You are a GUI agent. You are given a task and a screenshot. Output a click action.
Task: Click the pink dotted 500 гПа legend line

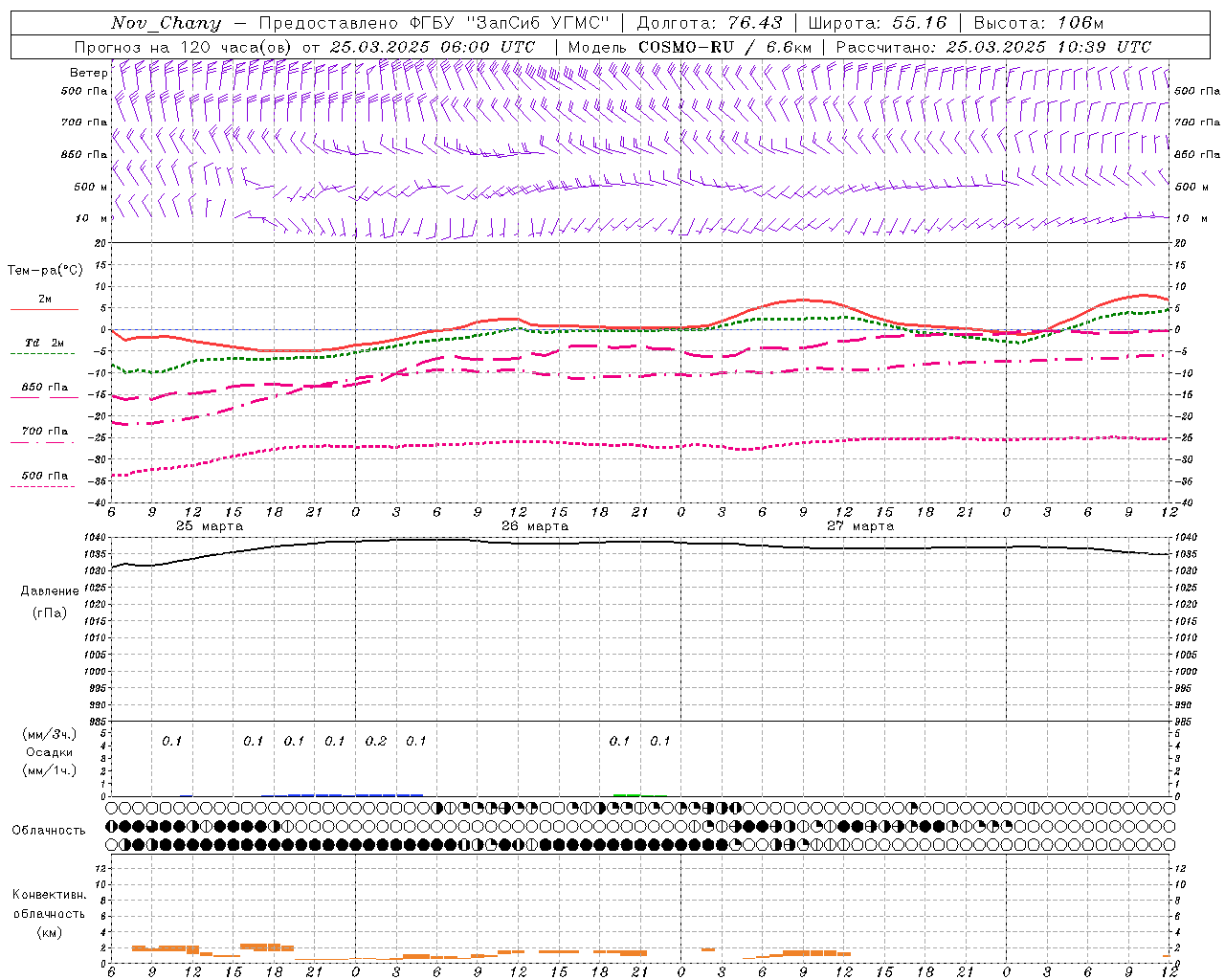click(x=43, y=487)
